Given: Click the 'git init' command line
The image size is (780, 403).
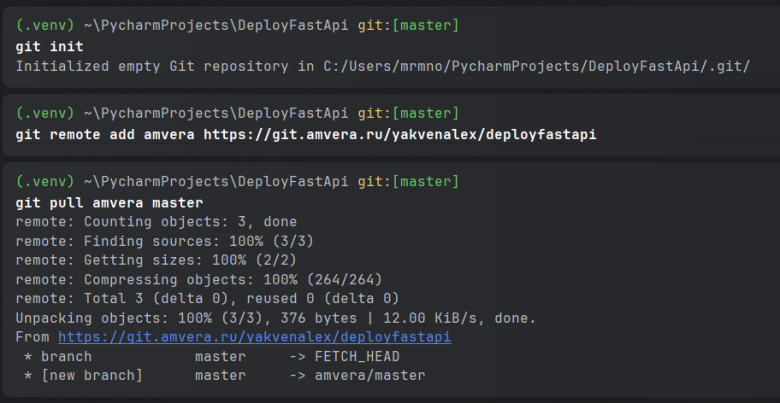Looking at the screenshot, I should click(50, 47).
